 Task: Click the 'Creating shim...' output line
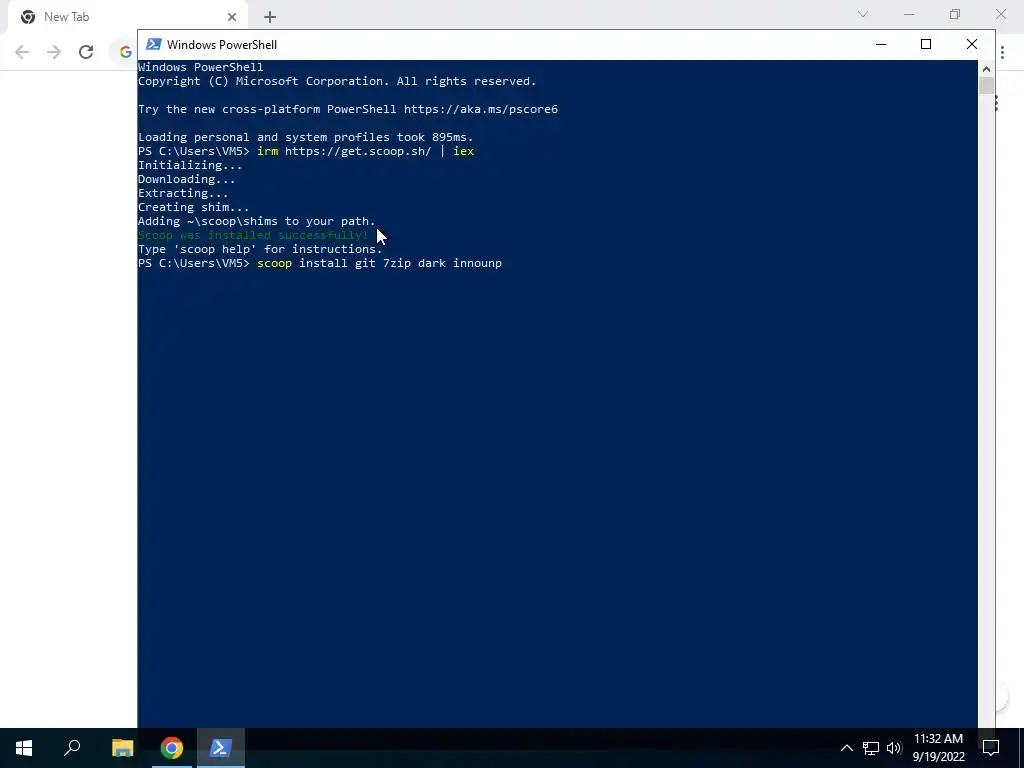click(x=193, y=207)
